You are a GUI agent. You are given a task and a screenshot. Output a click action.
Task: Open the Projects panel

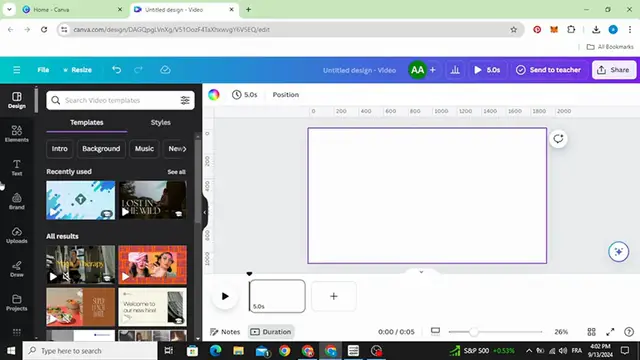[x=17, y=303]
